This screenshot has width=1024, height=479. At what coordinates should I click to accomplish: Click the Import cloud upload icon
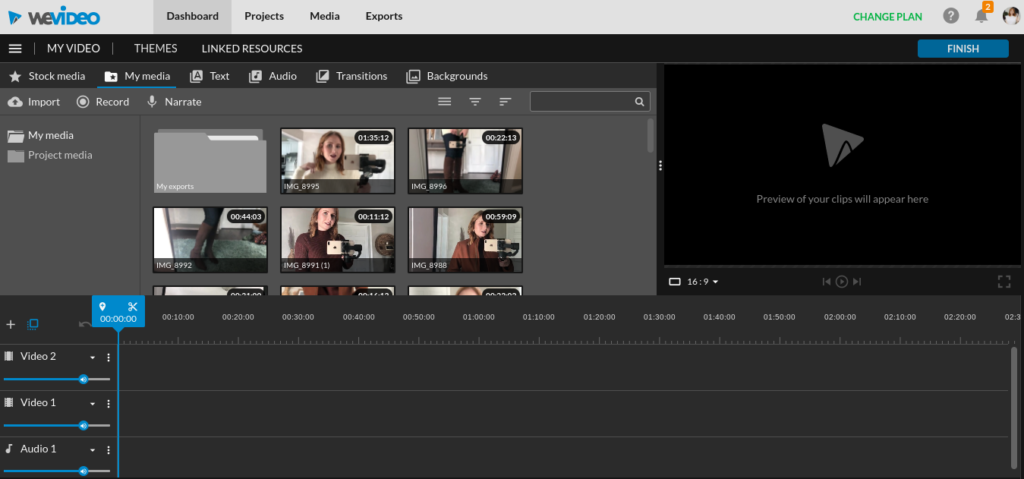15,102
